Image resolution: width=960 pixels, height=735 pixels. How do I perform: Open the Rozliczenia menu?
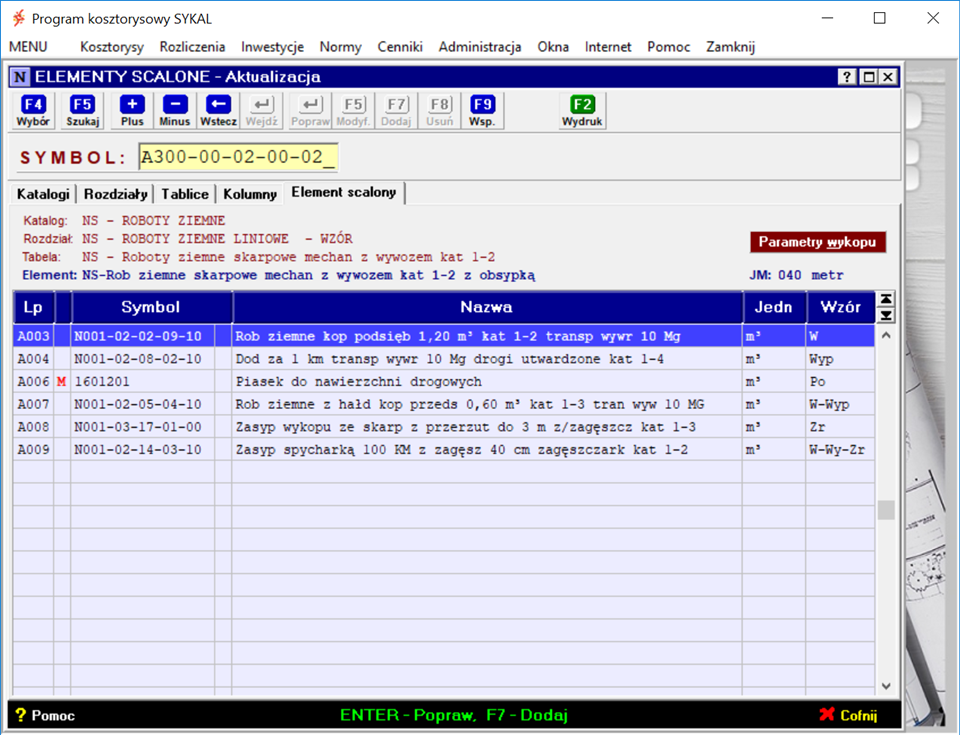[192, 47]
